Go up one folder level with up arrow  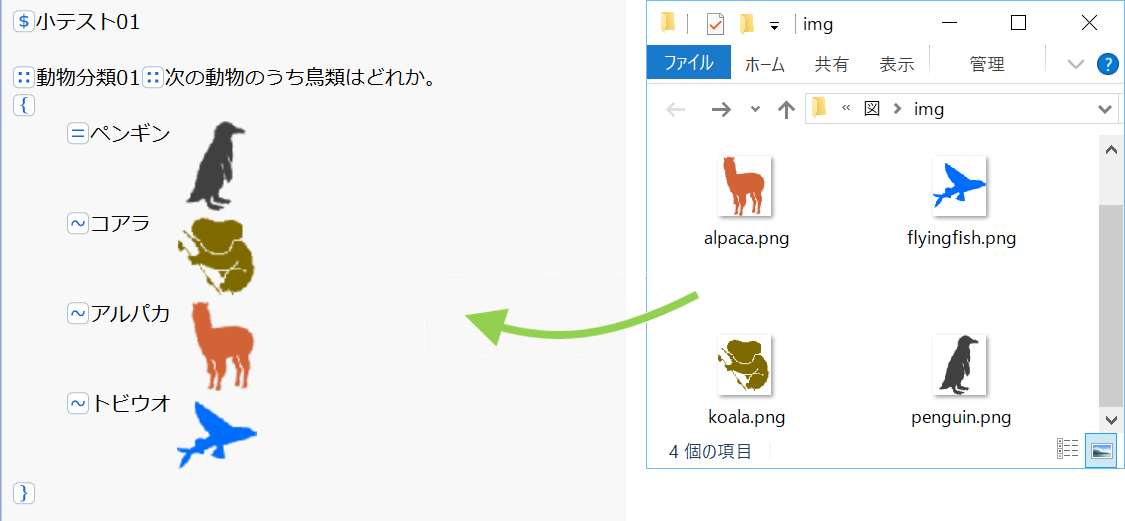(786, 109)
